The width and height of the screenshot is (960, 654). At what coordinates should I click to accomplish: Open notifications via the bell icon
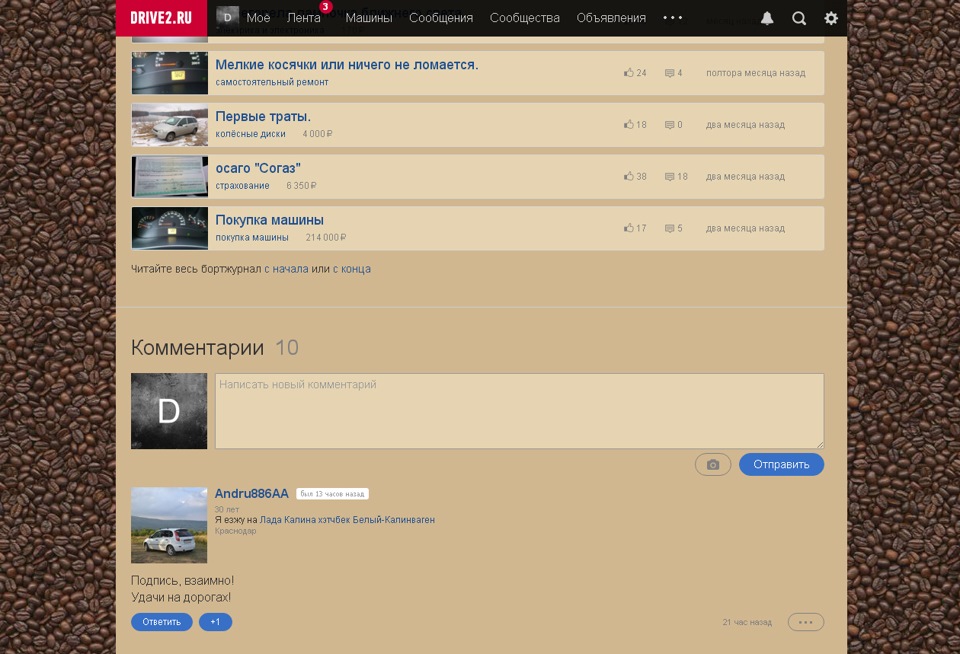(766, 18)
